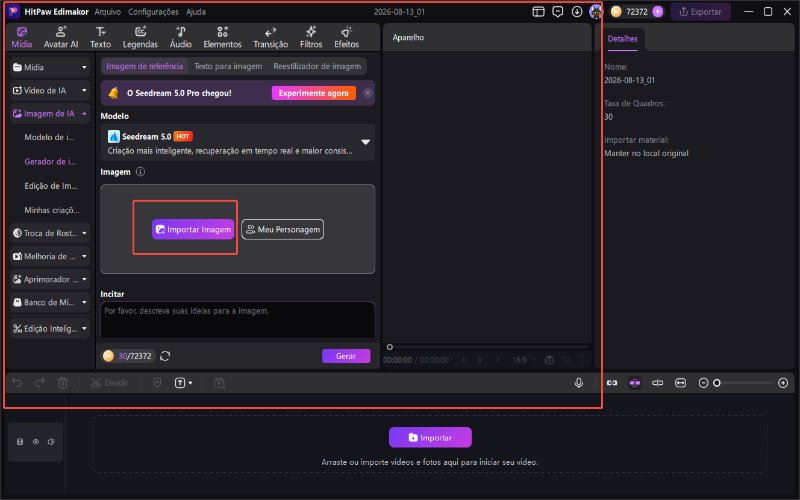Open the Arquivo menu
This screenshot has width=800, height=500.
[108, 12]
